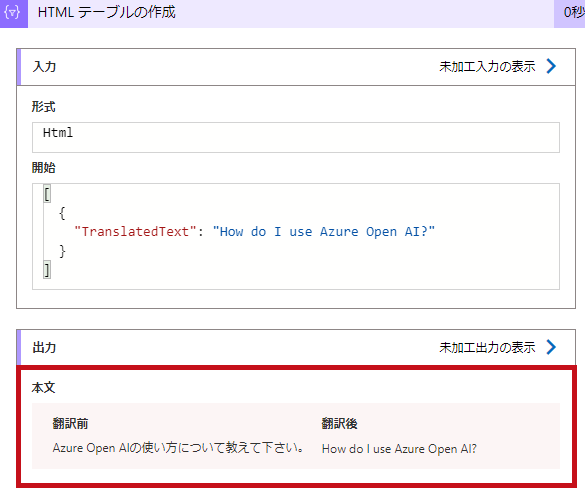This screenshot has width=585, height=494.
Task: Expand raw inputs via chevron beside 未加工入力の表示
Action: pyautogui.click(x=551, y=66)
